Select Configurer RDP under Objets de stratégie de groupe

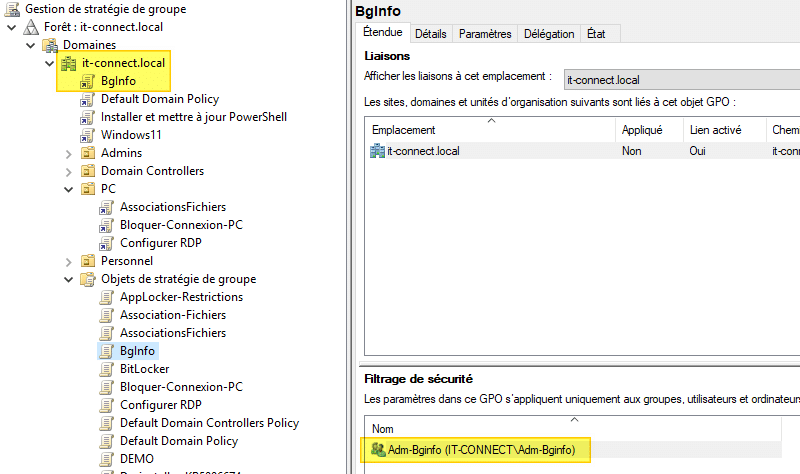161,405
